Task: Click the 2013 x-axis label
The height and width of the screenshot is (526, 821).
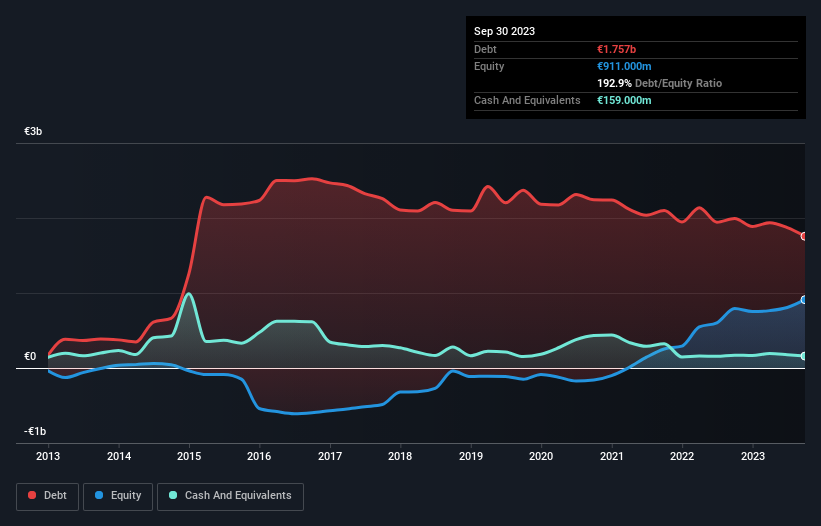Action: pyautogui.click(x=48, y=456)
